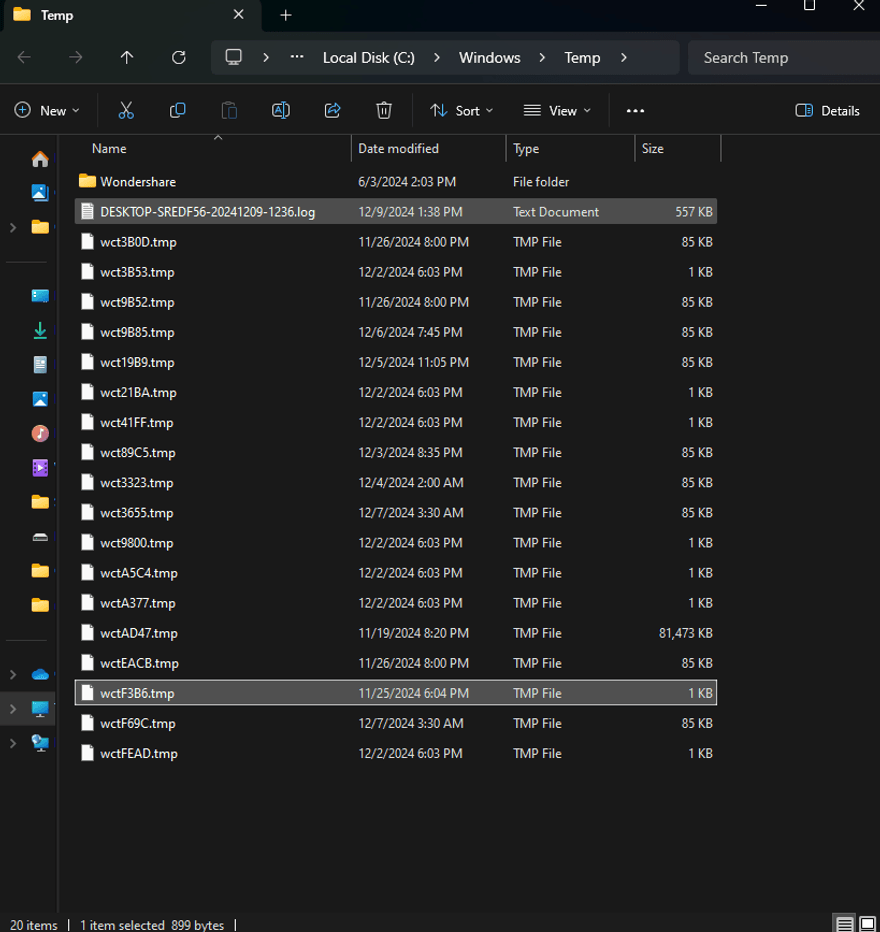The height and width of the screenshot is (932, 880).
Task: Click the Search Temp field
Action: coord(784,58)
